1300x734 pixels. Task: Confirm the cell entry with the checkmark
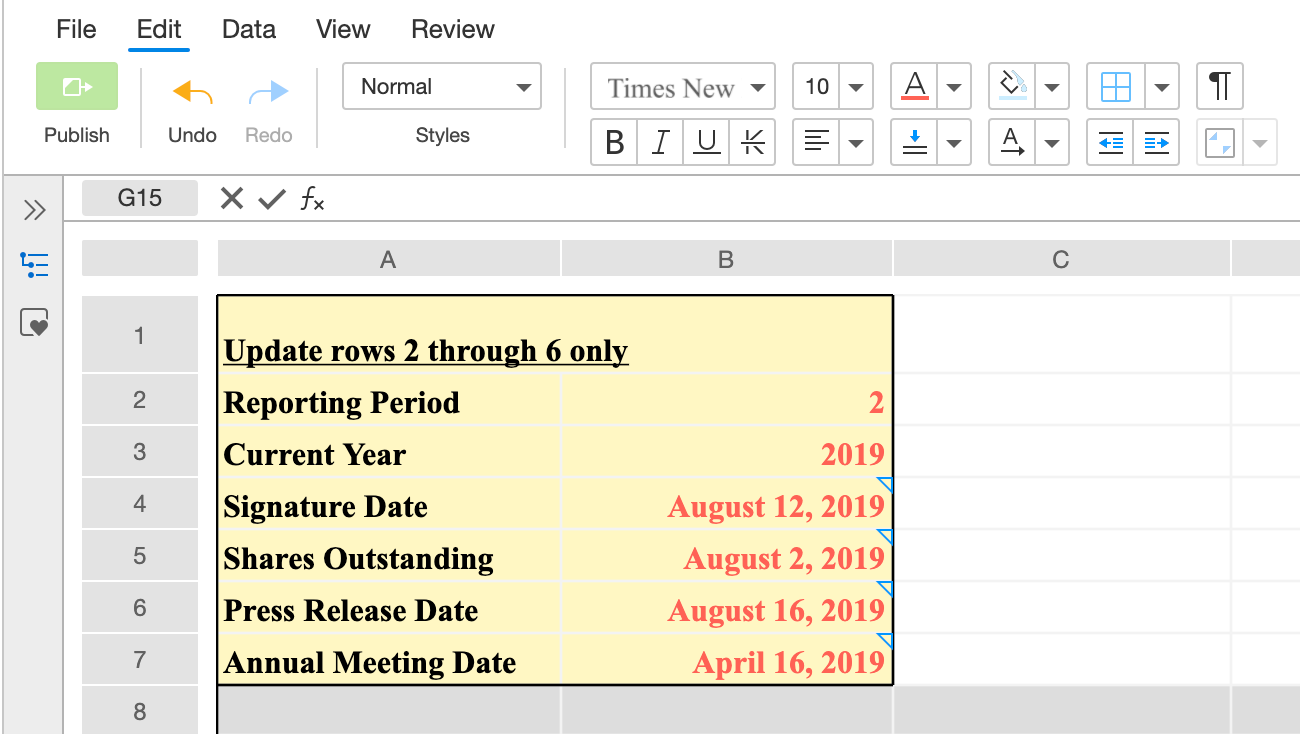click(270, 198)
